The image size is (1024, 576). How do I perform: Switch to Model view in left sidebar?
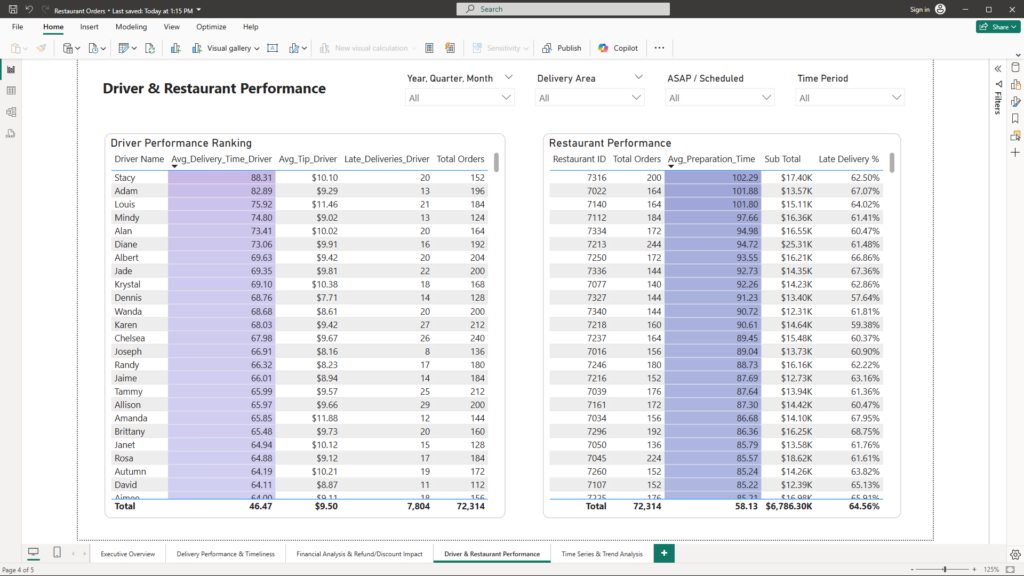coord(11,111)
